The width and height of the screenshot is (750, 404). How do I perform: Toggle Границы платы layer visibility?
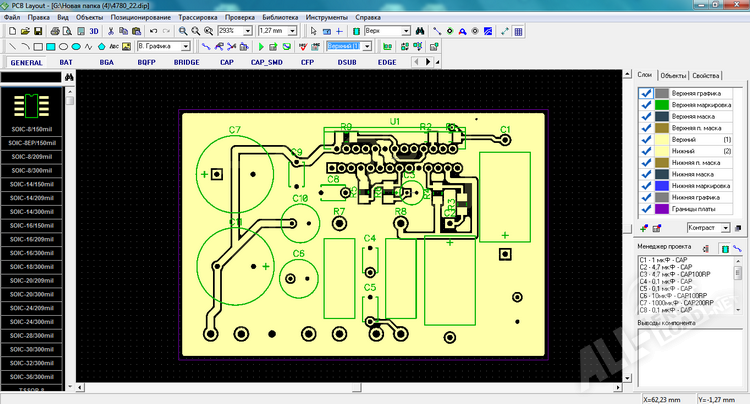point(646,209)
